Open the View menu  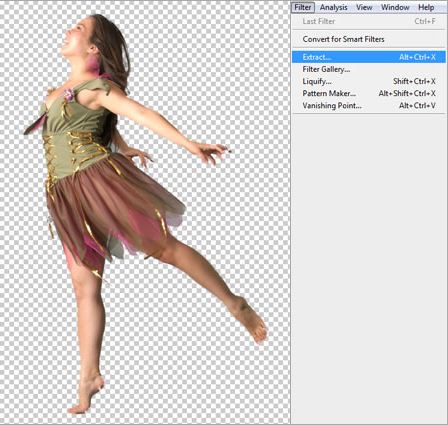(364, 7)
